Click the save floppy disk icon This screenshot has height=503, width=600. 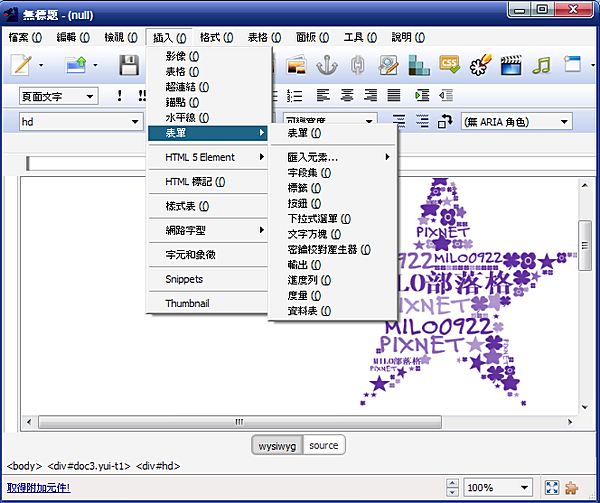(129, 65)
